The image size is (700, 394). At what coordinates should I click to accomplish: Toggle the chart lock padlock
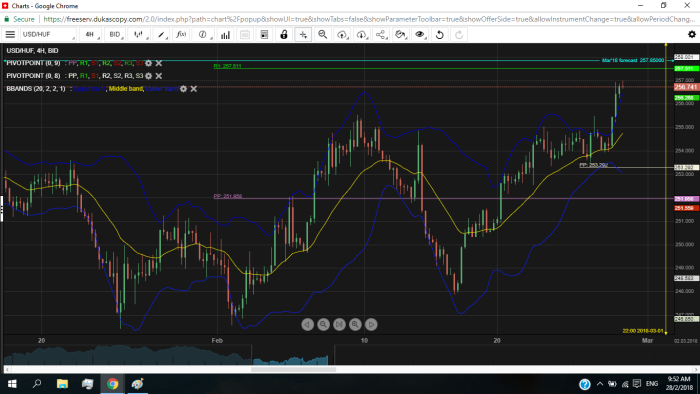283,34
